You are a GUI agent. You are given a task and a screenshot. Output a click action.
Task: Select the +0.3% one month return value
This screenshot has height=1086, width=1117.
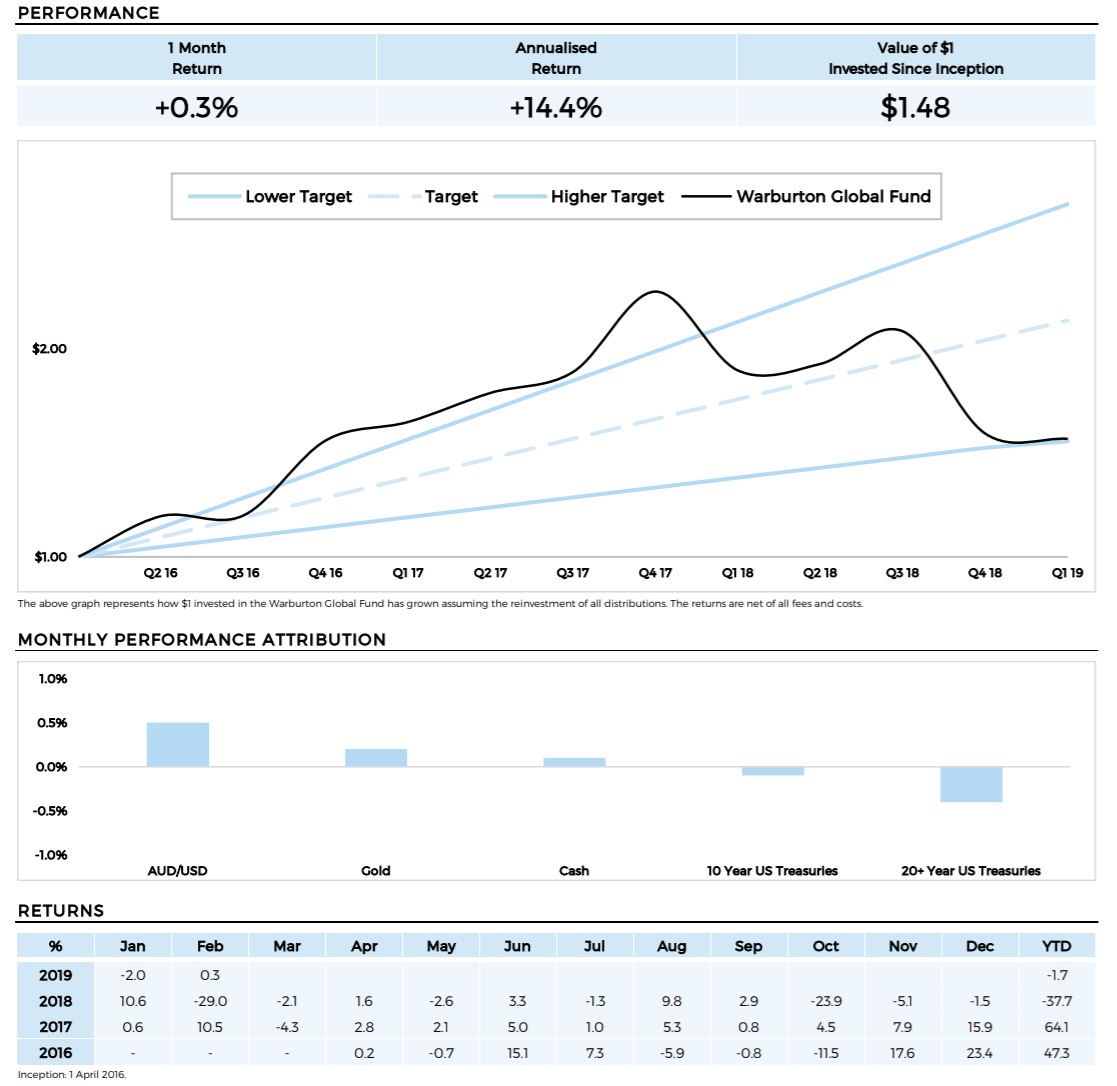[197, 108]
